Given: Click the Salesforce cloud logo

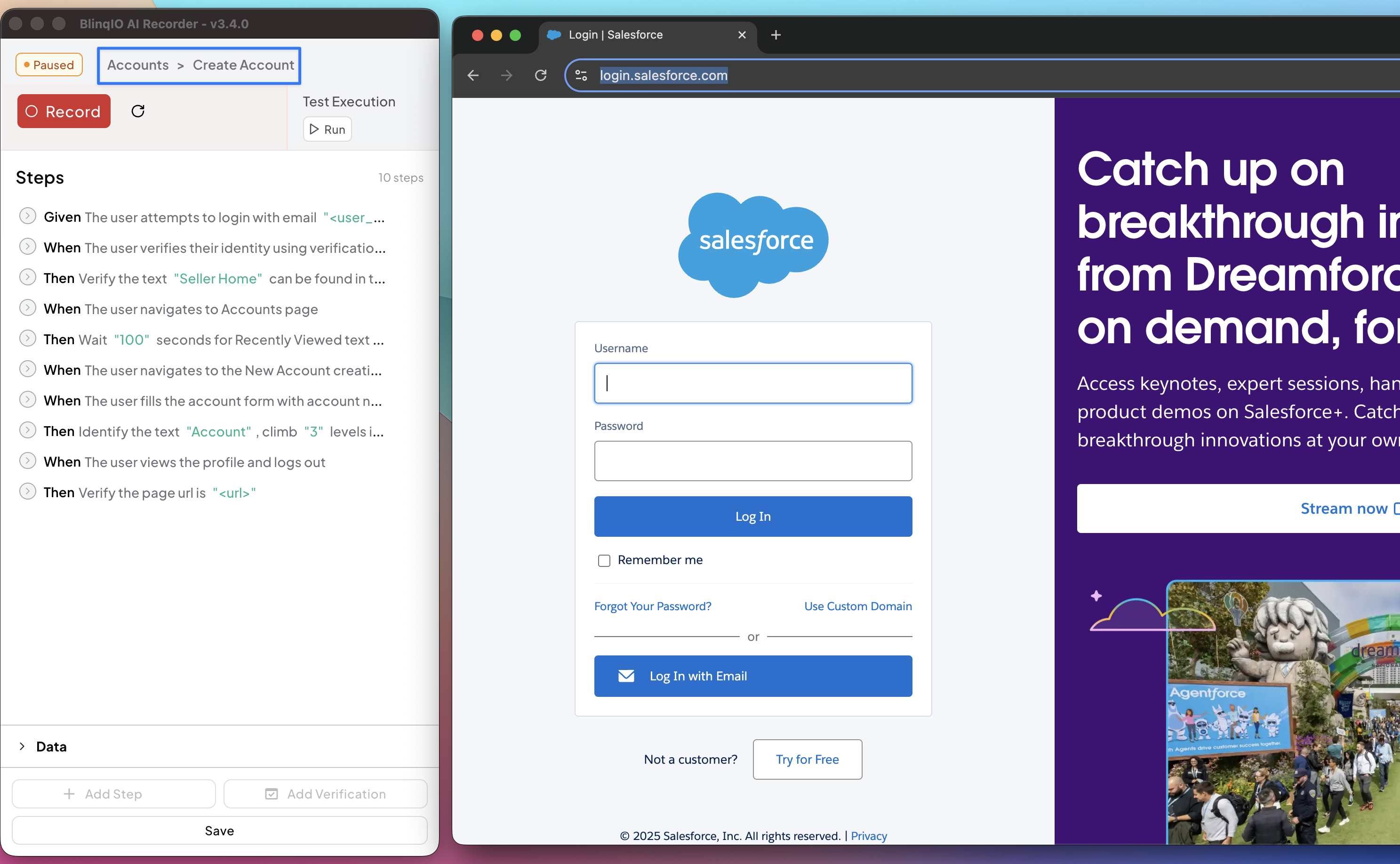Looking at the screenshot, I should pyautogui.click(x=753, y=243).
